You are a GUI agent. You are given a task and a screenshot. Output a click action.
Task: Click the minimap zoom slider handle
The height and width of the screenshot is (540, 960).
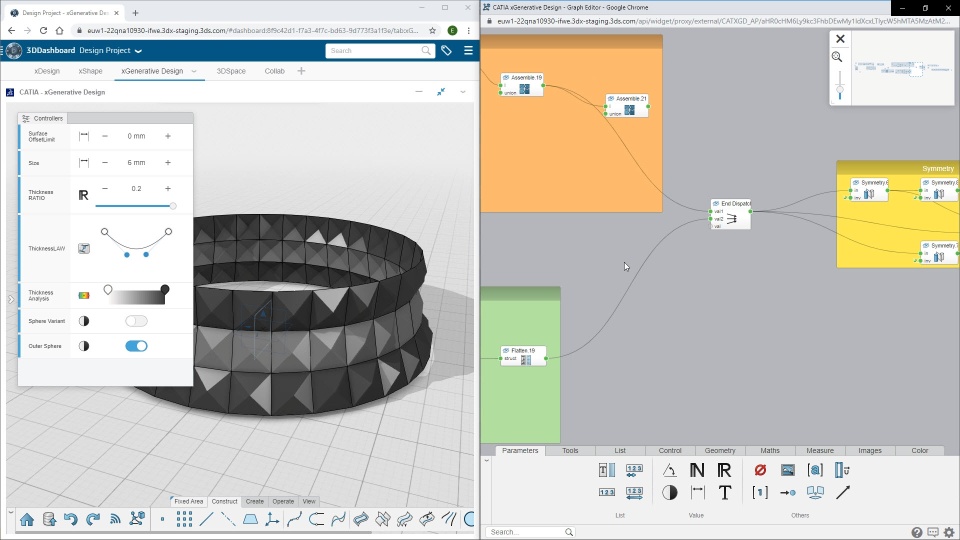[x=840, y=90]
